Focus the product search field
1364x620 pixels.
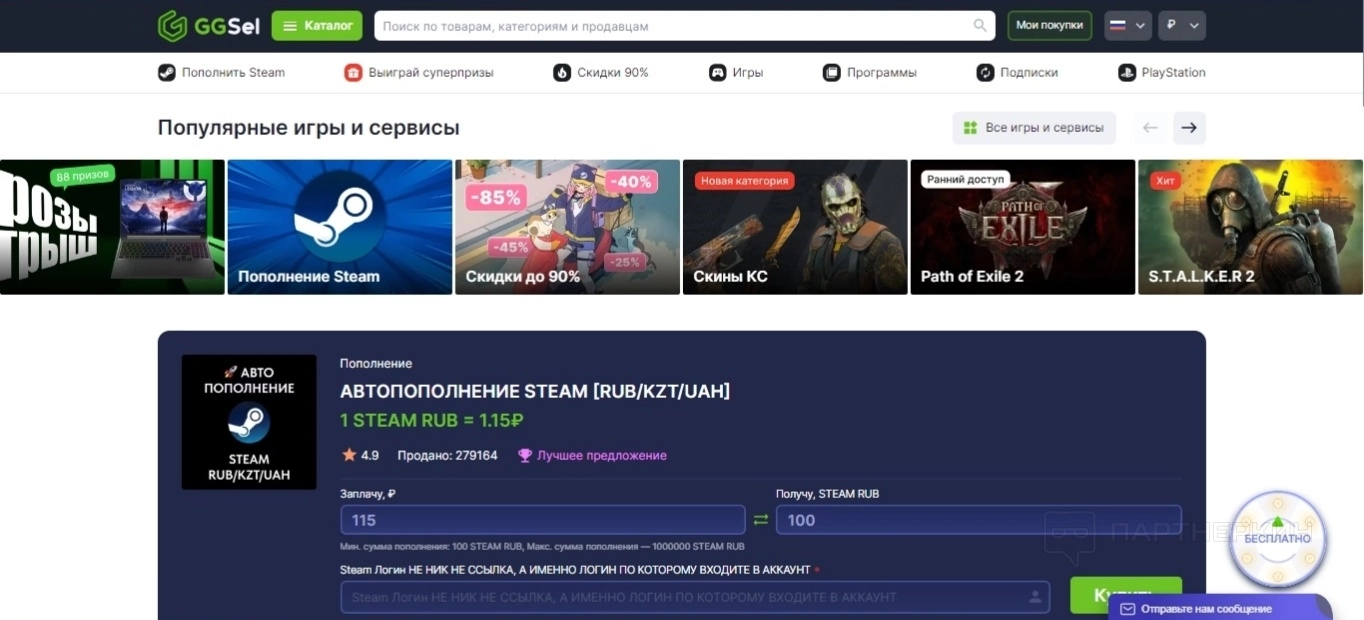tap(684, 26)
